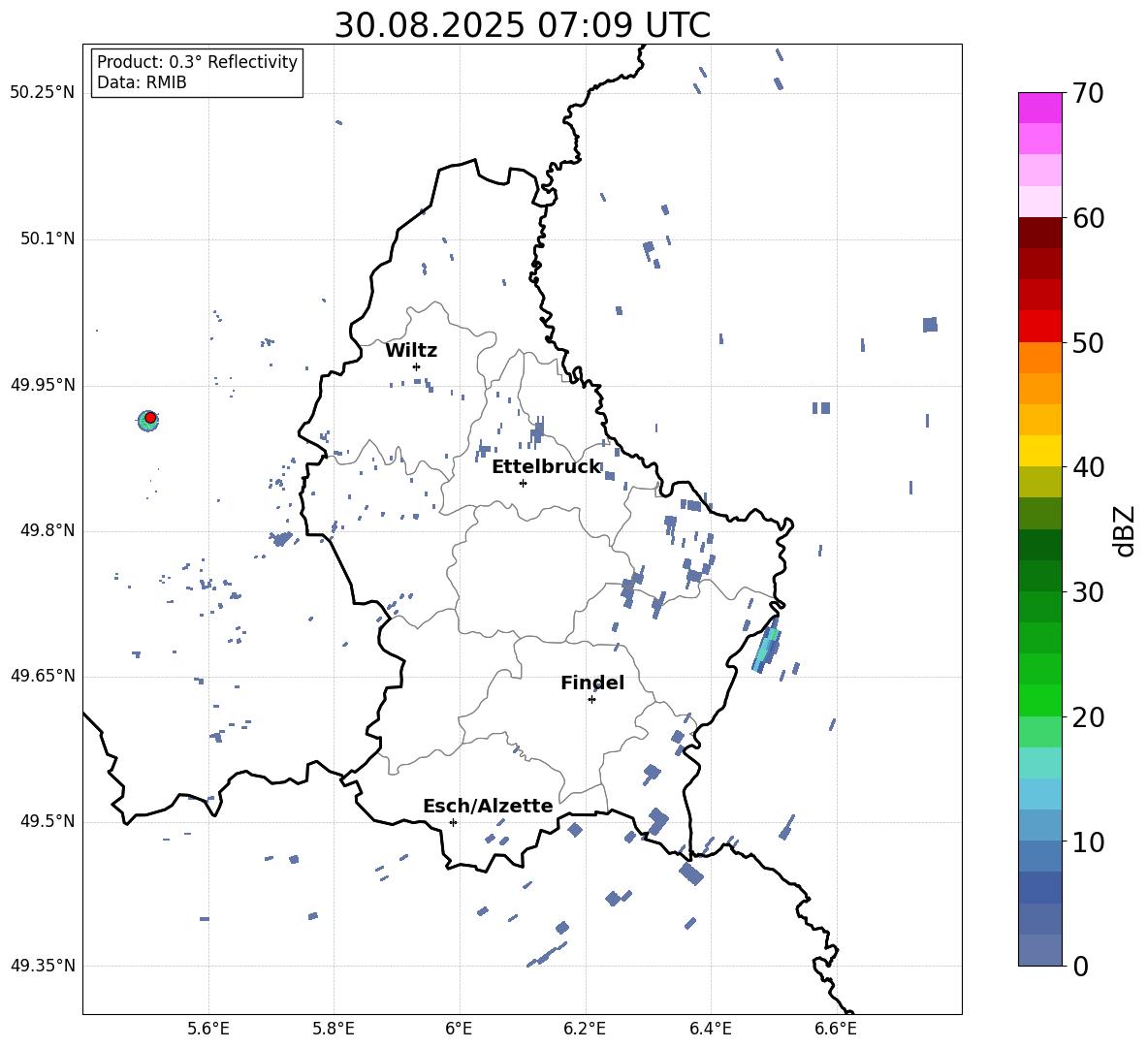
Task: Click the magenta top swatch of colorbar
Action: click(1039, 109)
